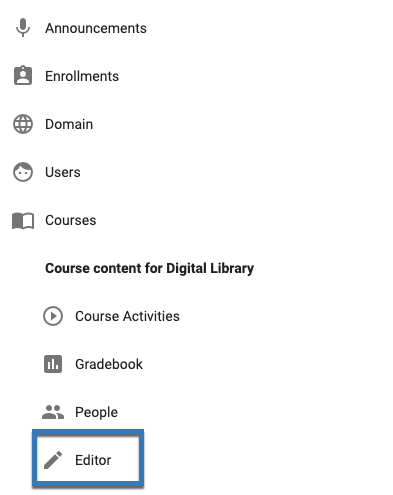View the People text link
The height and width of the screenshot is (495, 393).
pyautogui.click(x=96, y=412)
